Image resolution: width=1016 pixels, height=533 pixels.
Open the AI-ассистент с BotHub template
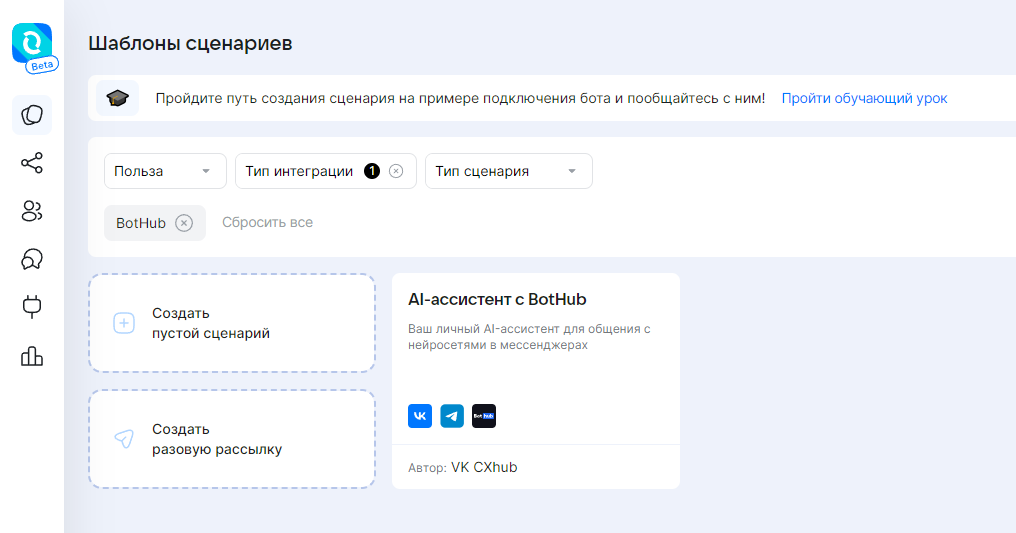coord(536,381)
